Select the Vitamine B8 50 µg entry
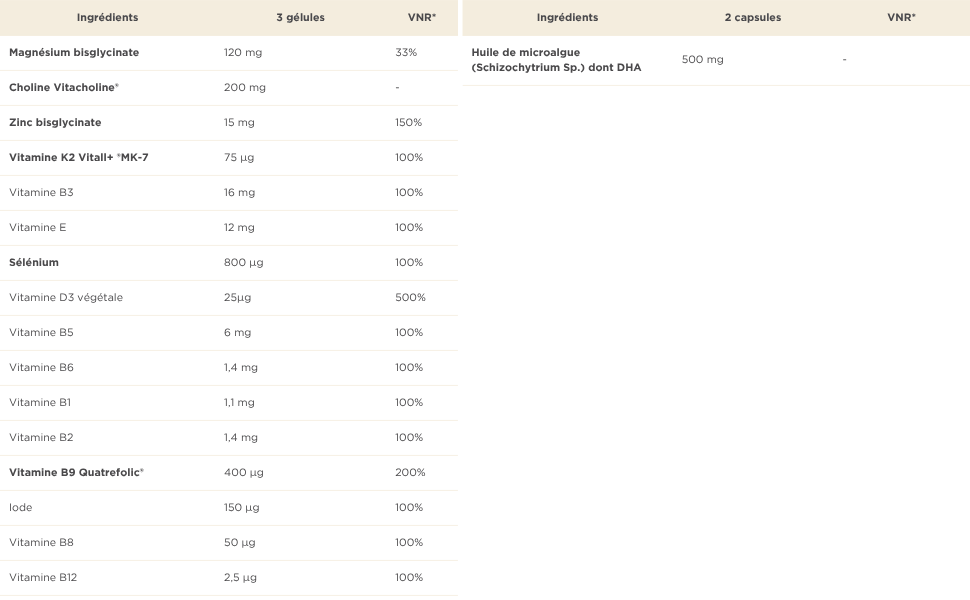 point(41,542)
